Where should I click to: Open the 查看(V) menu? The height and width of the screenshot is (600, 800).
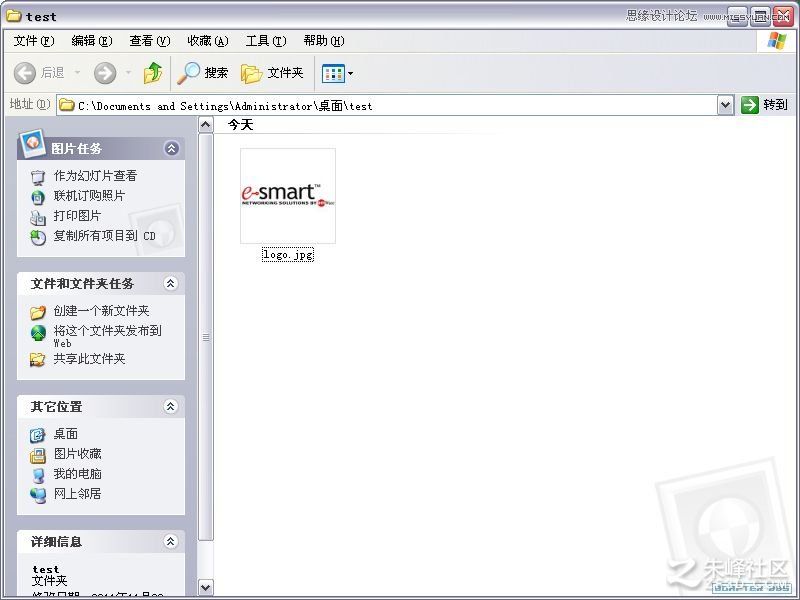coord(149,41)
